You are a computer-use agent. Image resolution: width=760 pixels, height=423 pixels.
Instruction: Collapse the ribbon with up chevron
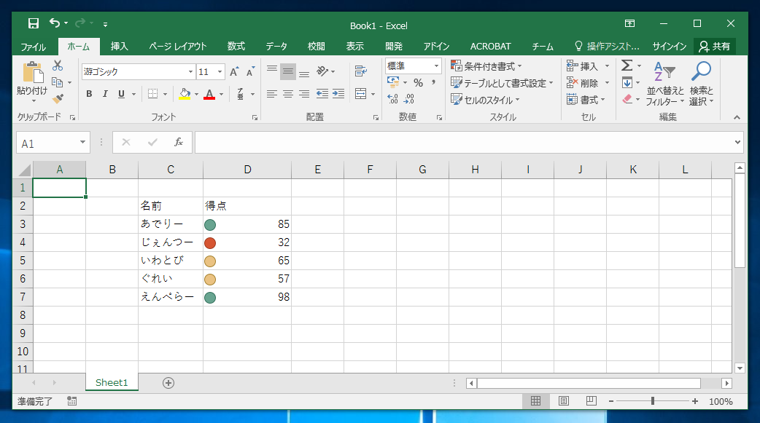(x=737, y=117)
